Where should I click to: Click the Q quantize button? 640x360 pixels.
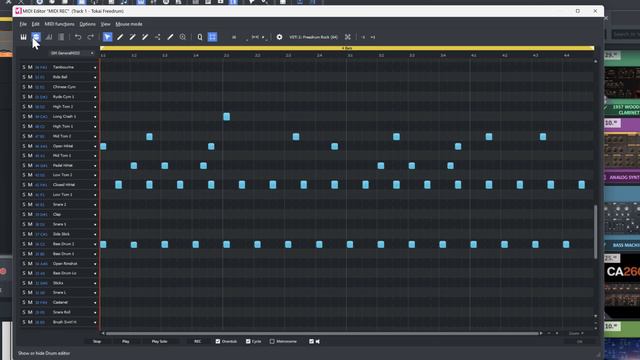[x=200, y=37]
